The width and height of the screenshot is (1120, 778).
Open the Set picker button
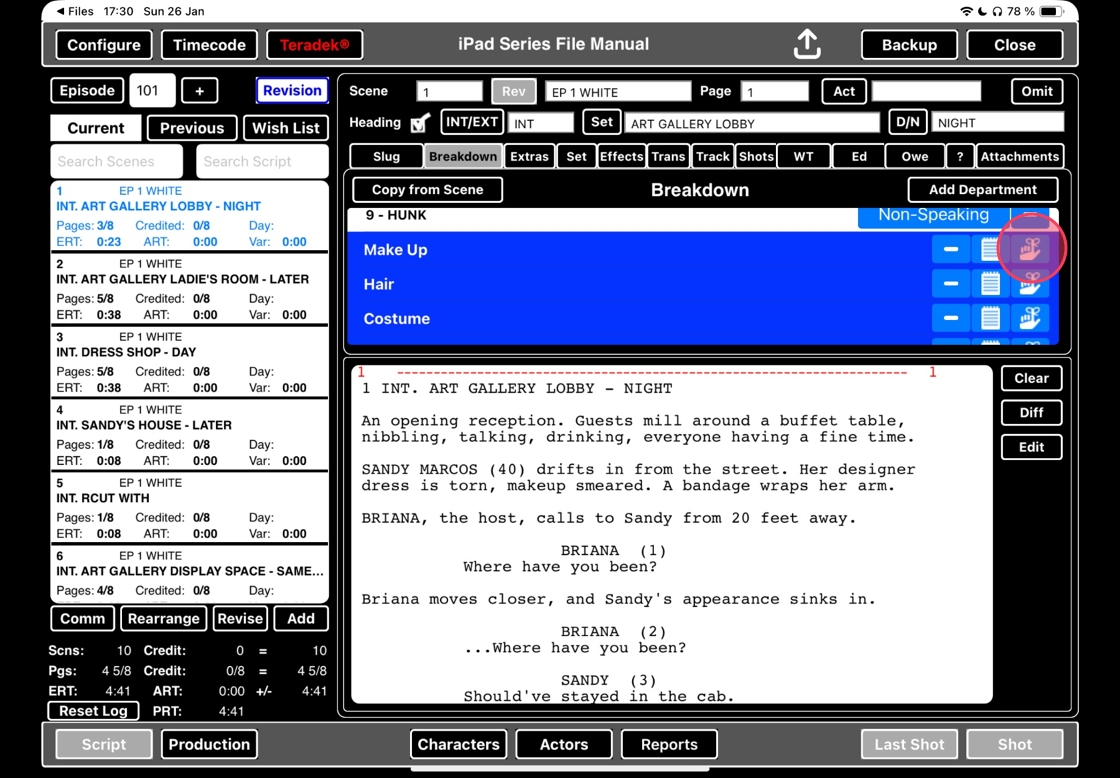click(601, 122)
